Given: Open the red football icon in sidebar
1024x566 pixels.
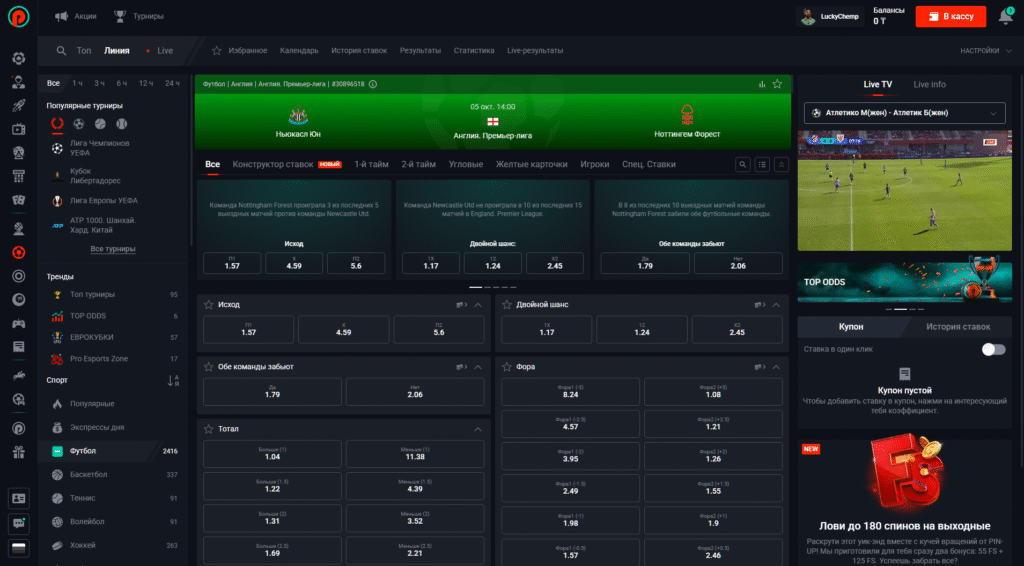Looking at the screenshot, I should click(18, 252).
